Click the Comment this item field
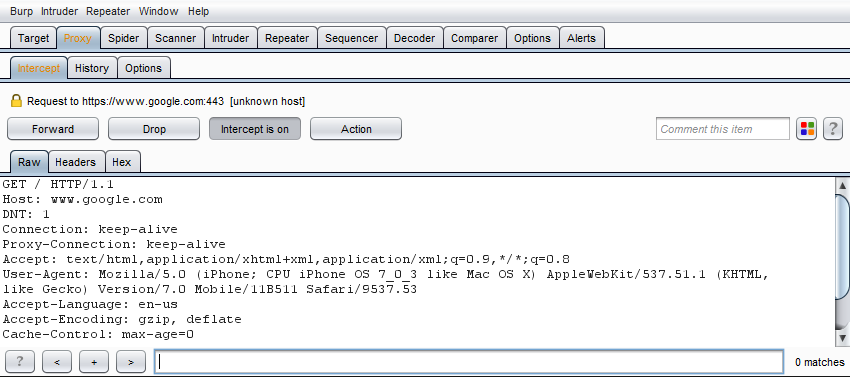 coord(723,129)
